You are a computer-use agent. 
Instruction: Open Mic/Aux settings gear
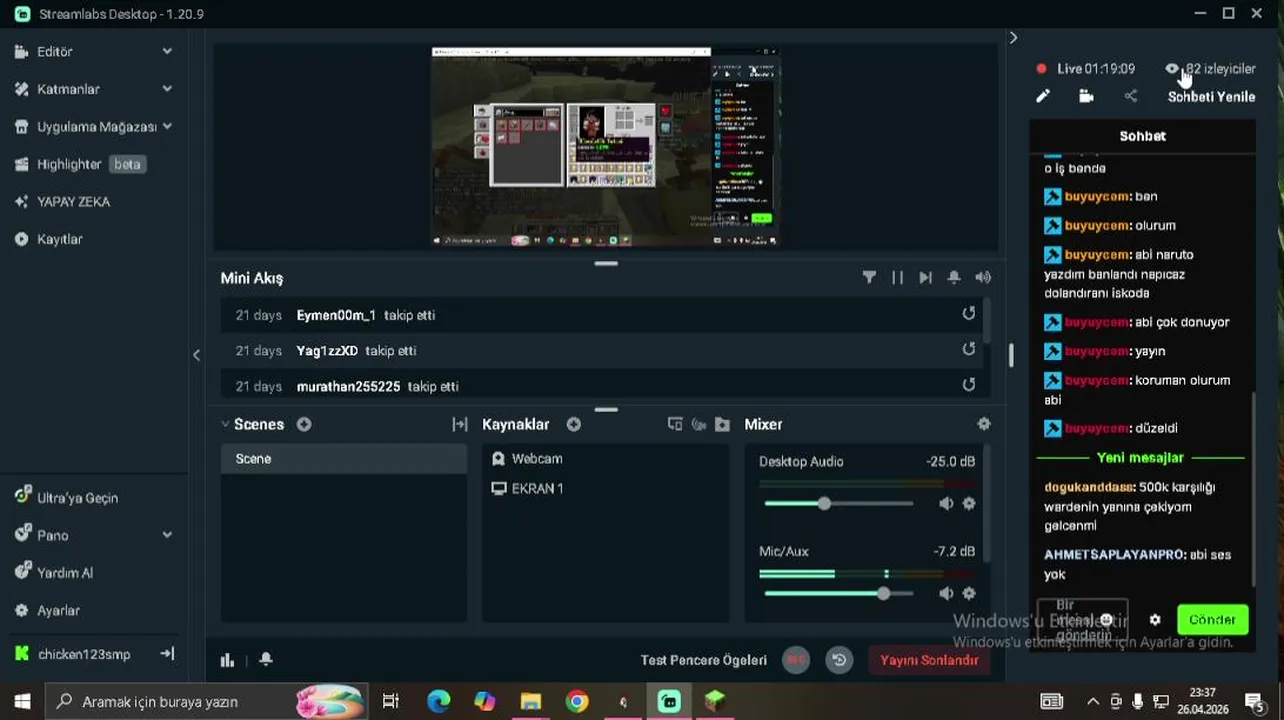pos(969,594)
